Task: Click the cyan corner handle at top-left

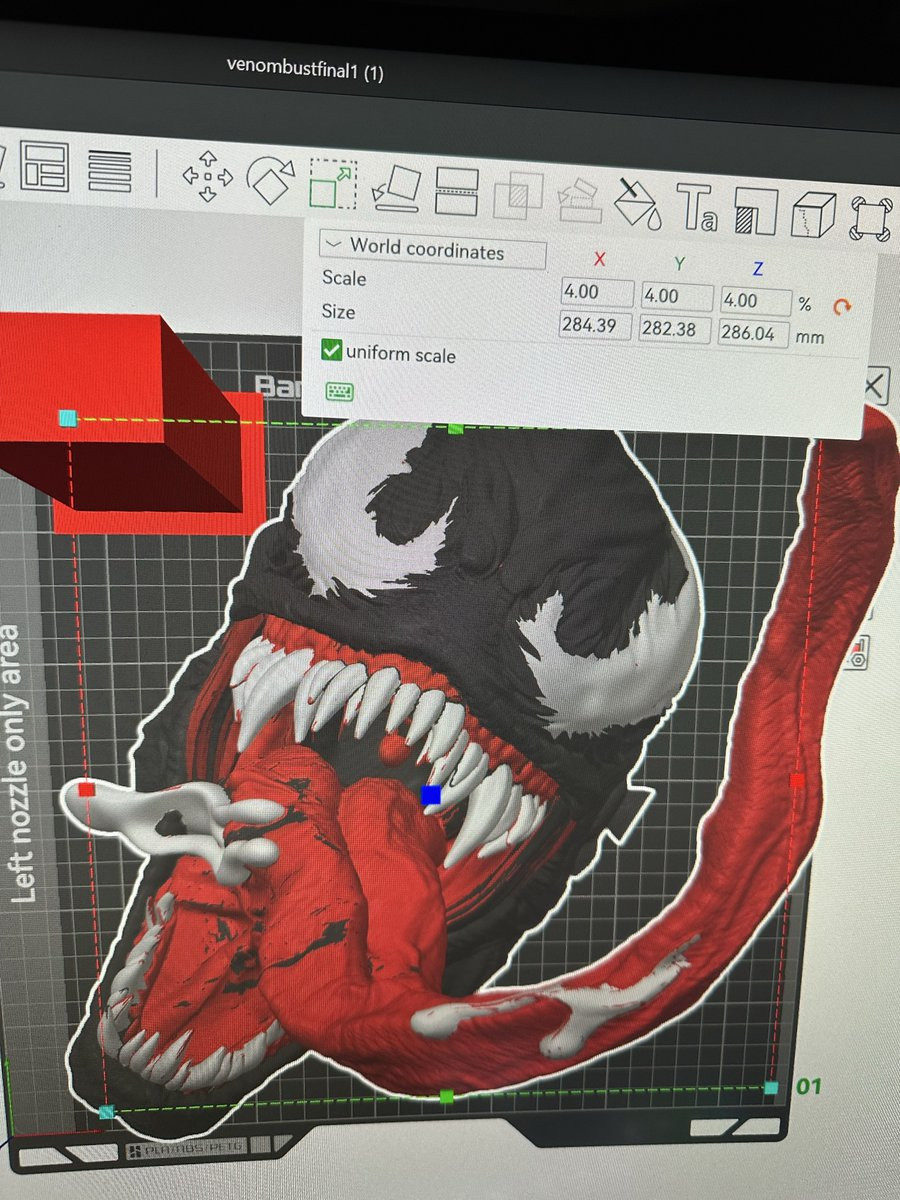Action: tap(67, 418)
